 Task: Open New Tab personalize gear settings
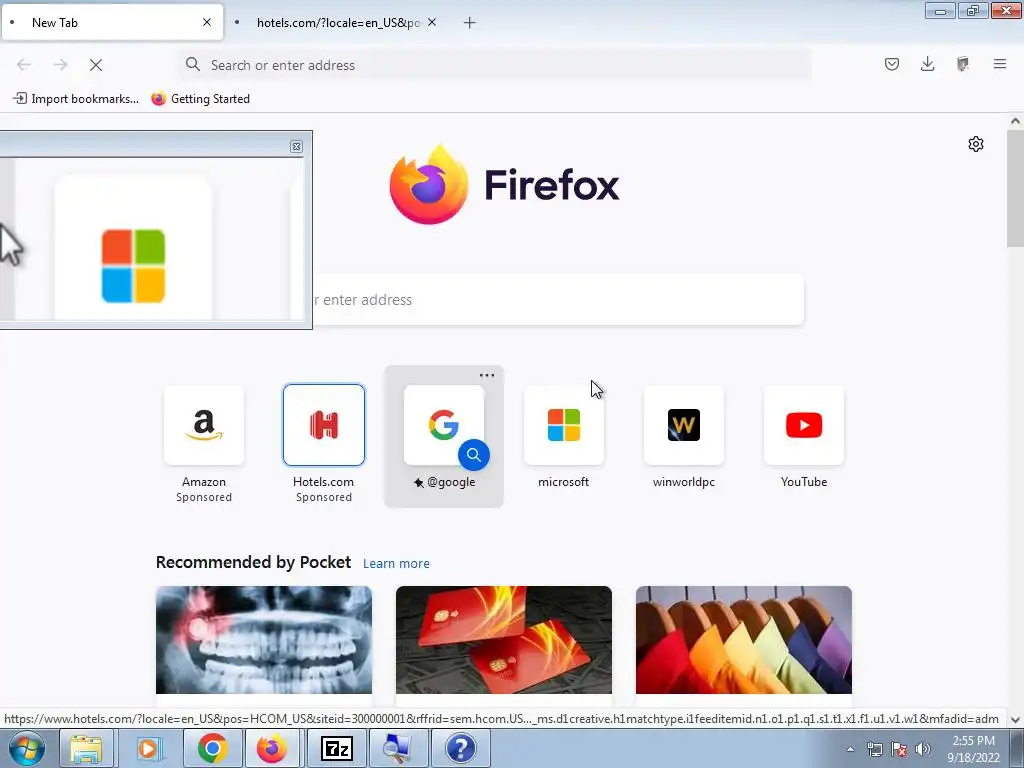[976, 144]
